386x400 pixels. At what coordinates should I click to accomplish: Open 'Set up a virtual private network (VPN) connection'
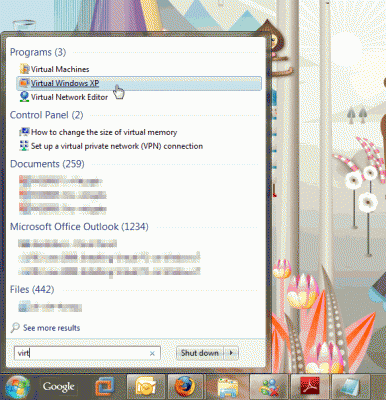[117, 146]
